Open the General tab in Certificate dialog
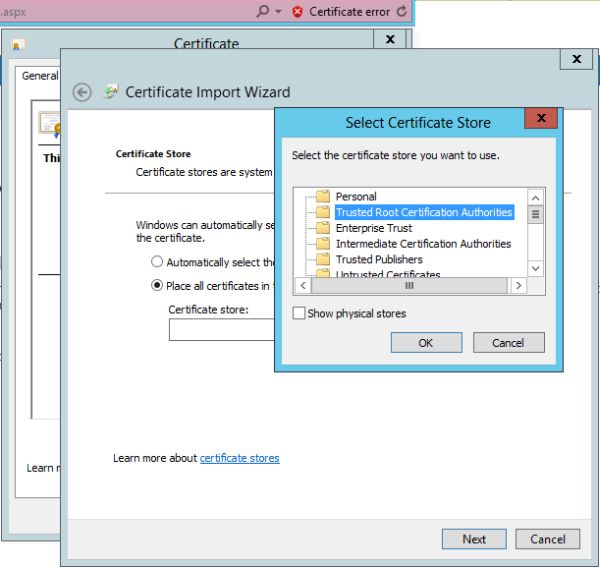This screenshot has width=600, height=567. pos(40,75)
